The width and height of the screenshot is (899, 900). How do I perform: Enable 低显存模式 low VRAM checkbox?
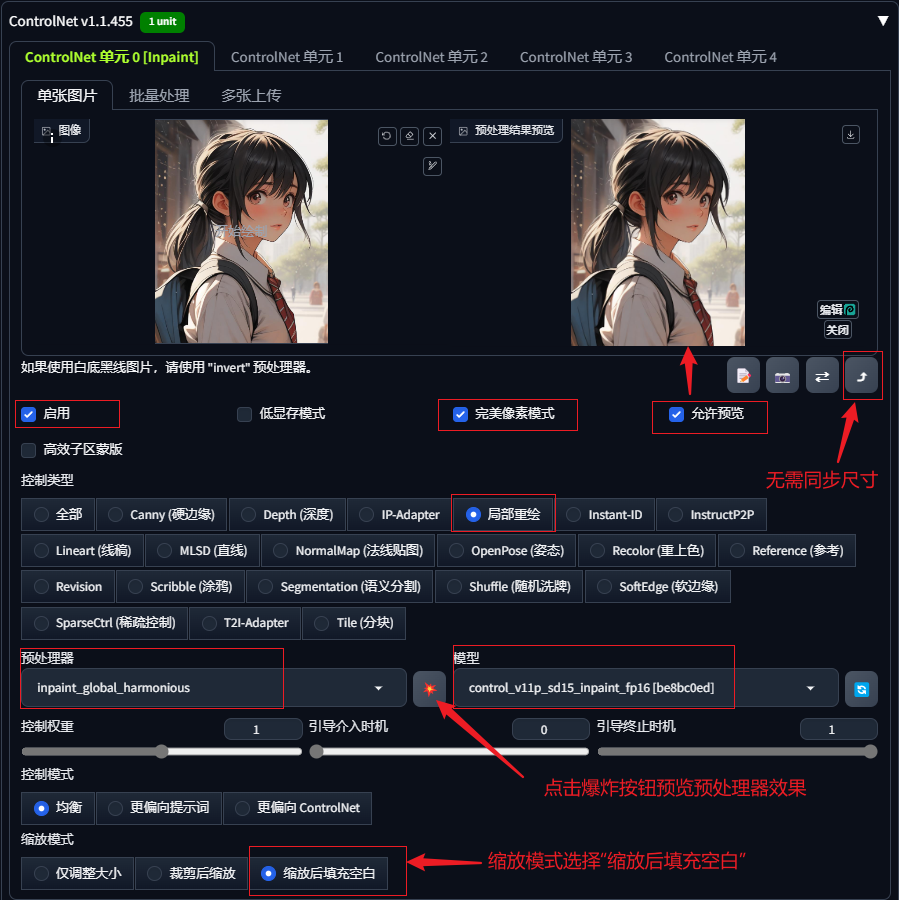click(245, 414)
